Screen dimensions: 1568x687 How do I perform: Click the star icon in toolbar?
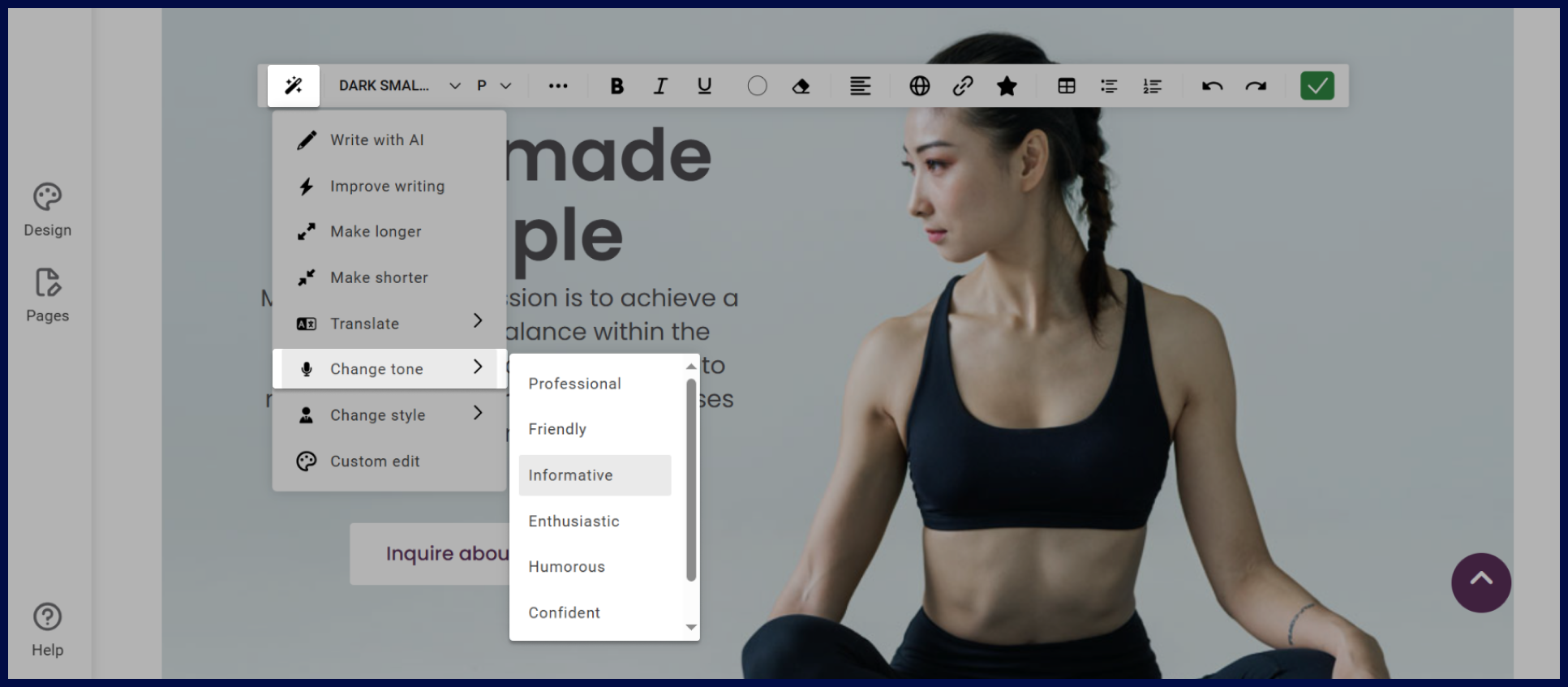point(1007,85)
